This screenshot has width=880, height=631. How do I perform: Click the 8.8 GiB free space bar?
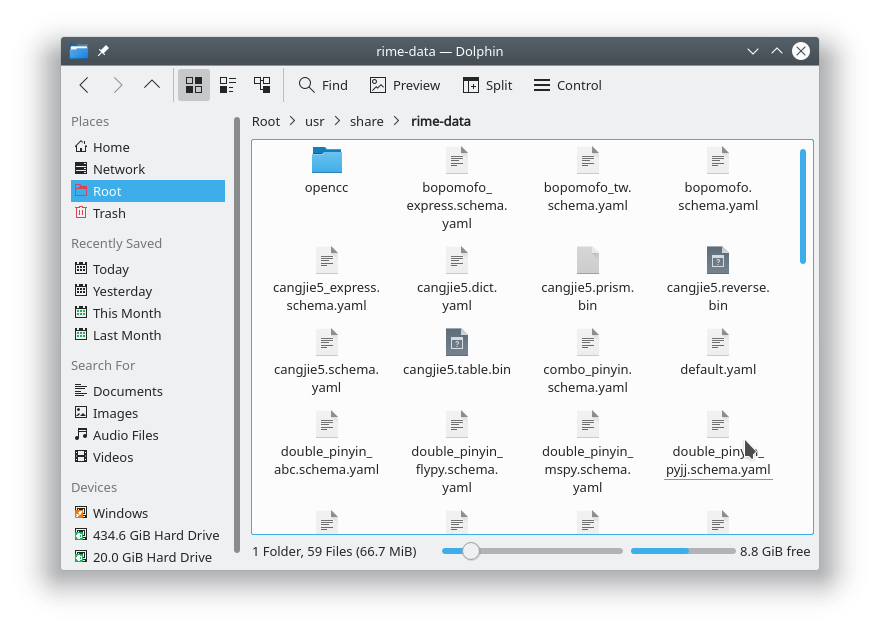coord(683,551)
